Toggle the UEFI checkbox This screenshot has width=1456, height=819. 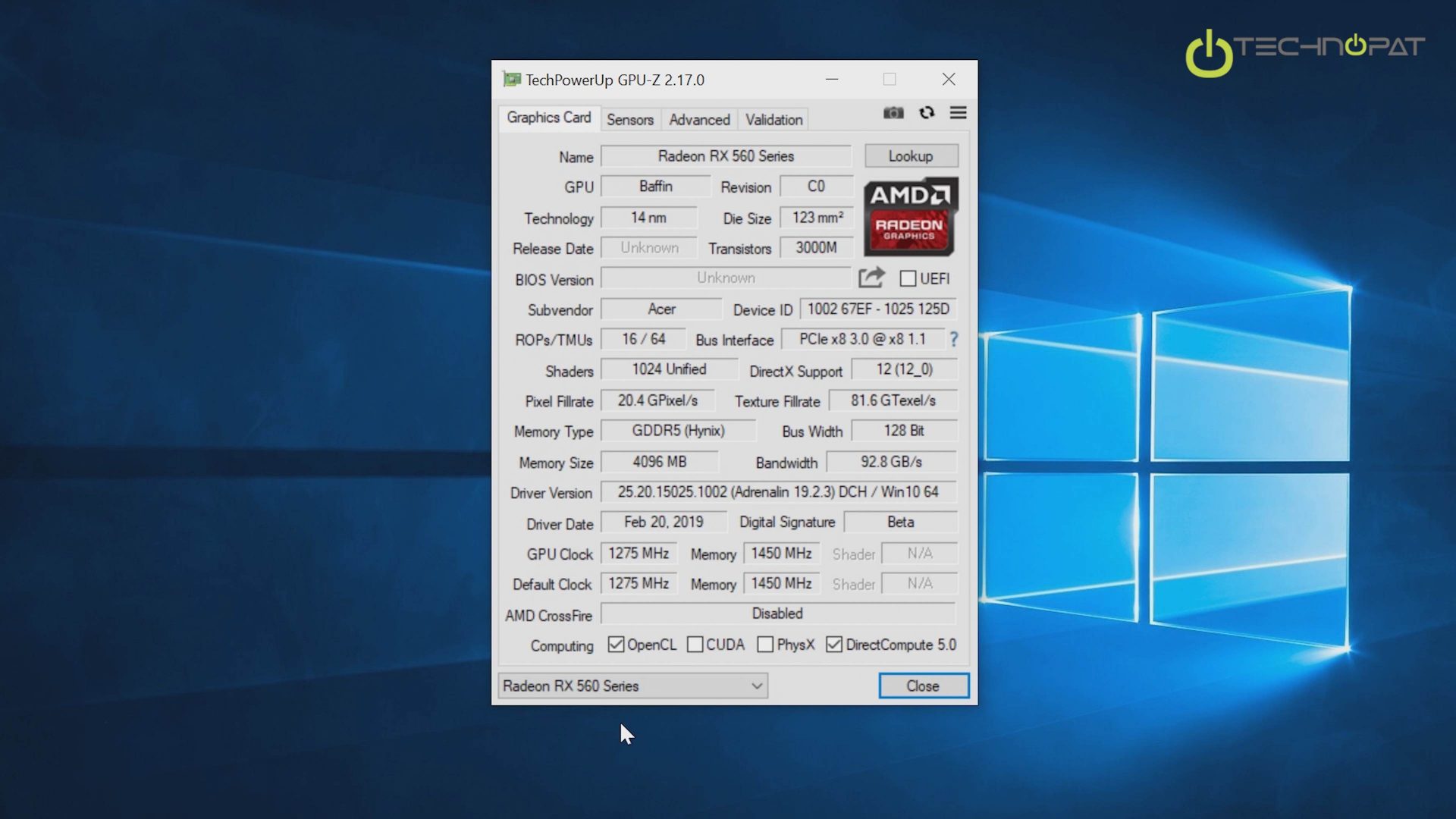point(908,278)
